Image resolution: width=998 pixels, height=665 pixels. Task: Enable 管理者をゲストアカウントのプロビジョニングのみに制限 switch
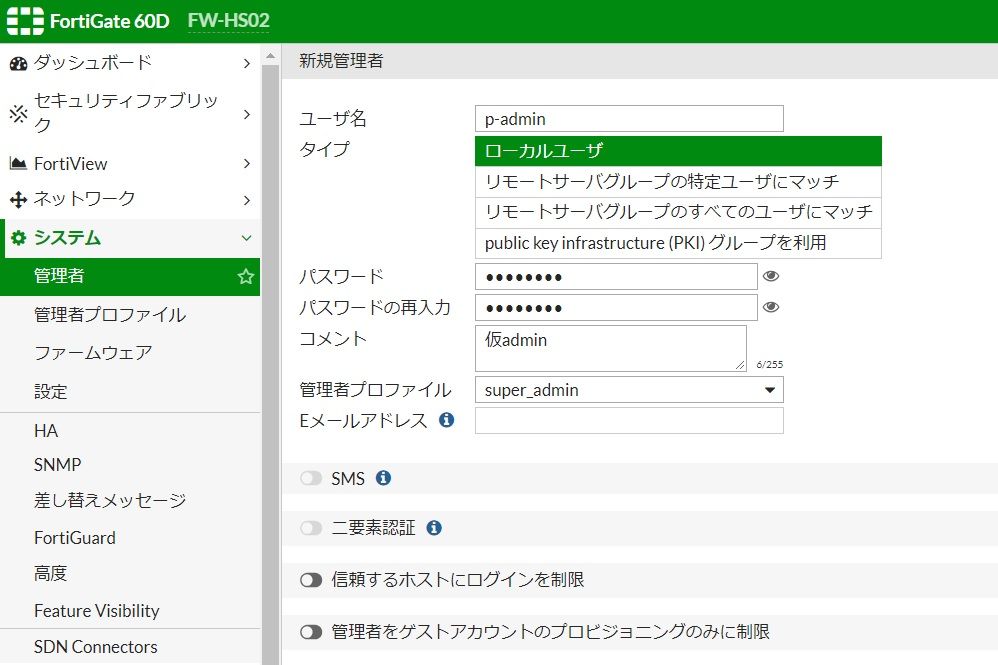click(311, 632)
